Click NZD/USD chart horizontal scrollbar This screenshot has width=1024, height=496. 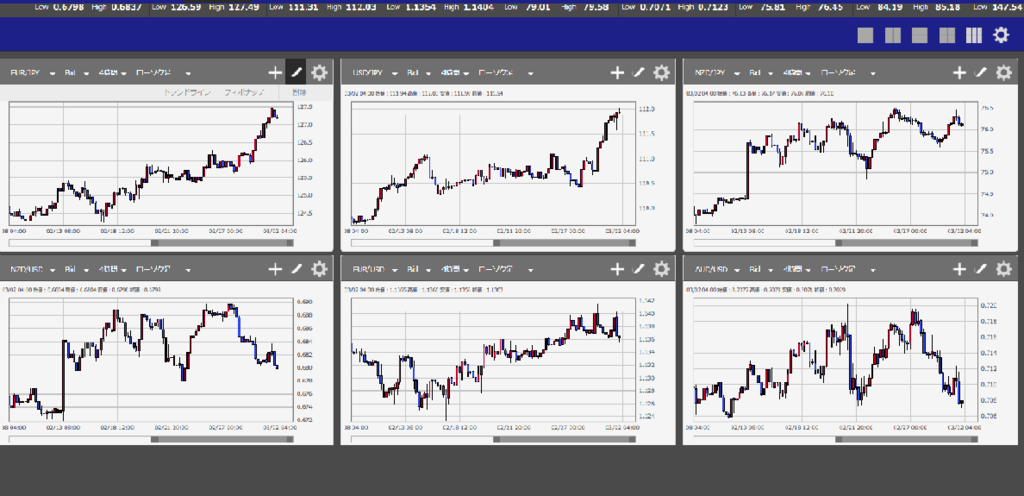click(x=151, y=439)
